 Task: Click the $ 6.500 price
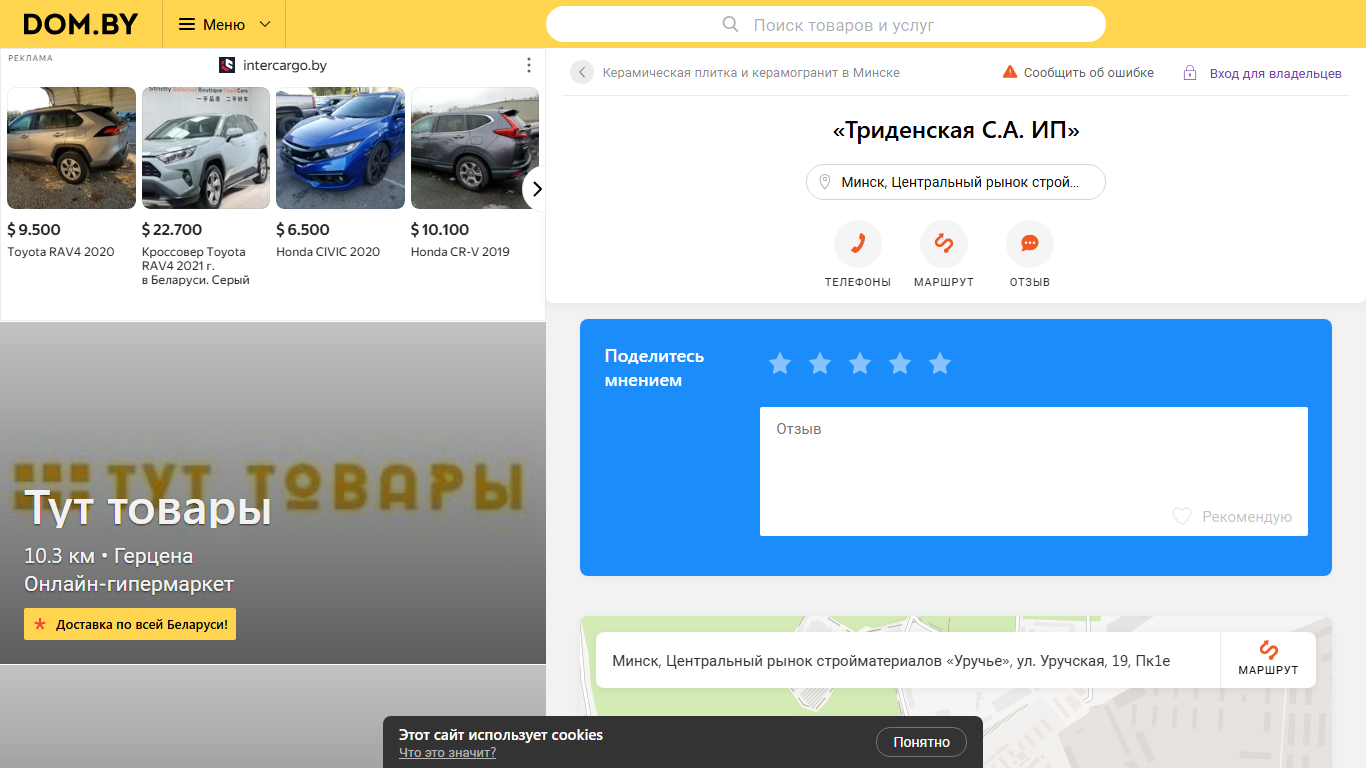coord(303,230)
